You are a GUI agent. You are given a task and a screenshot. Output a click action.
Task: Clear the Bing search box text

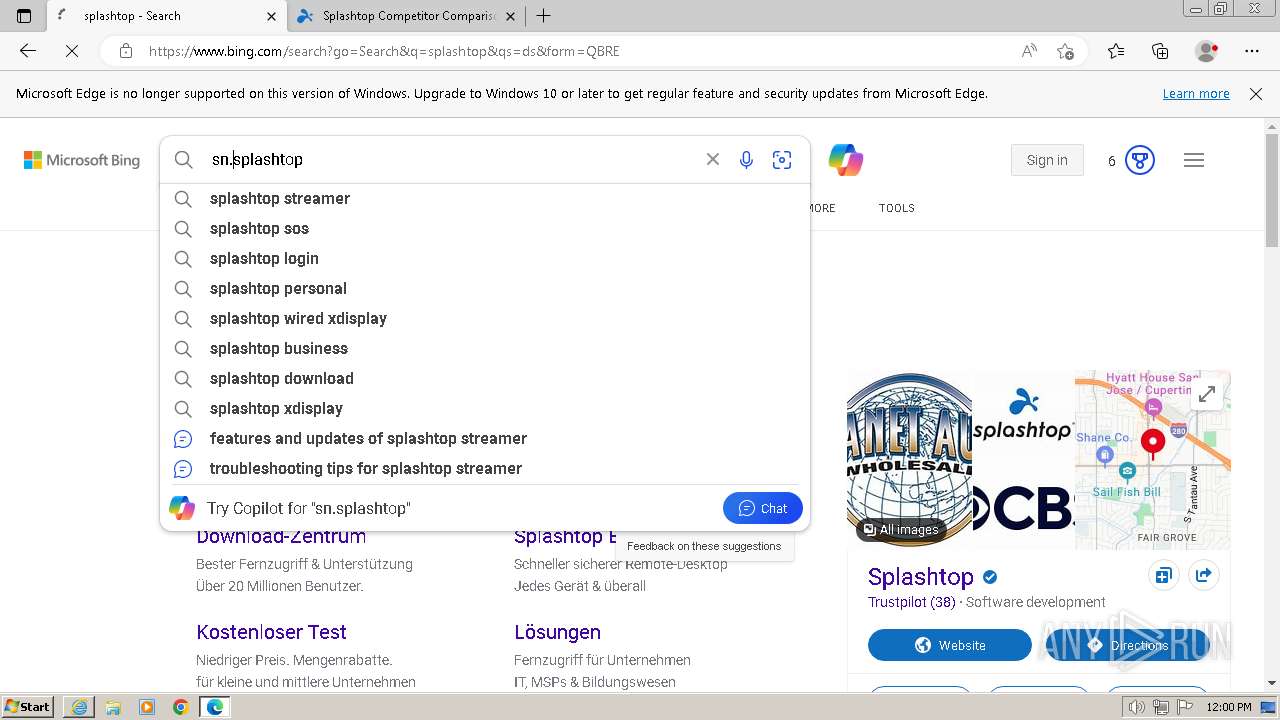point(713,159)
